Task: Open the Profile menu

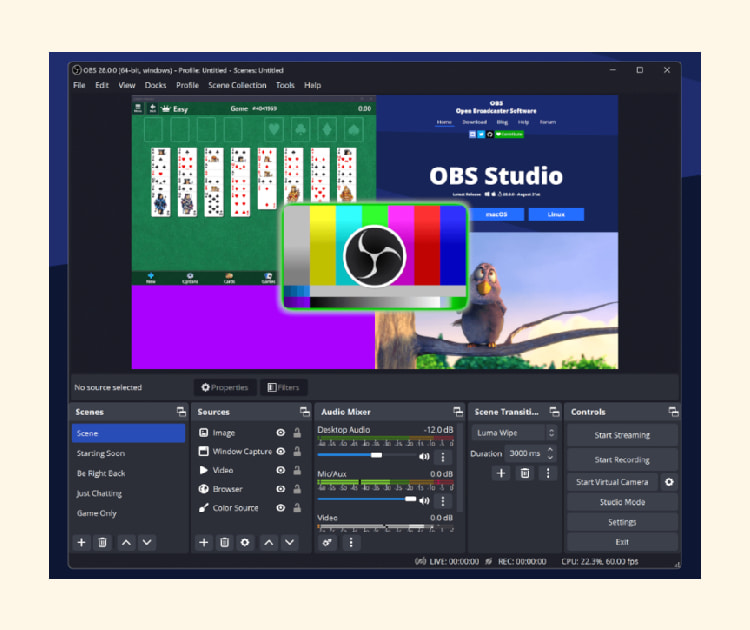Action: click(x=187, y=85)
